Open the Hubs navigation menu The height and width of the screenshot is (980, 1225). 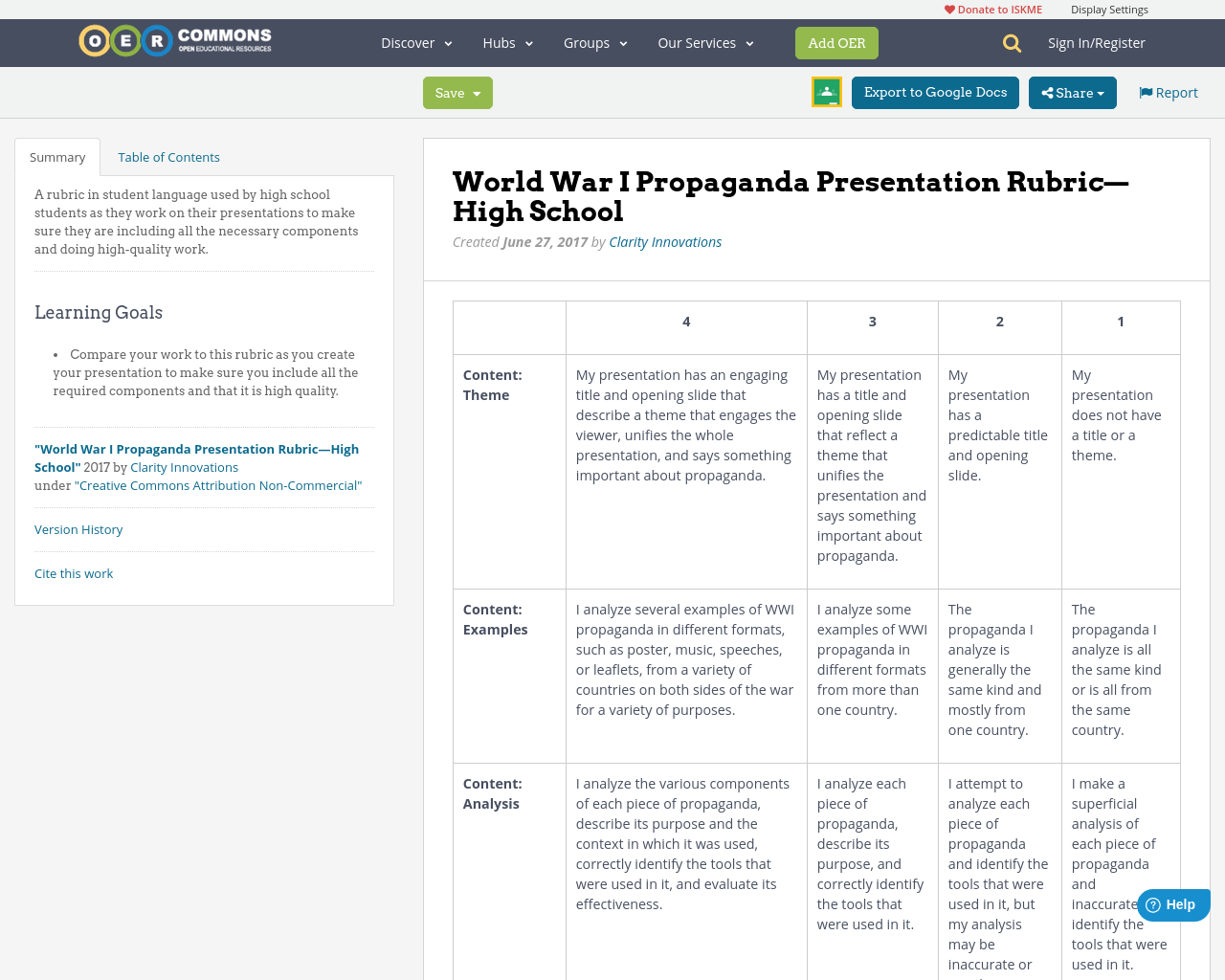(x=507, y=43)
